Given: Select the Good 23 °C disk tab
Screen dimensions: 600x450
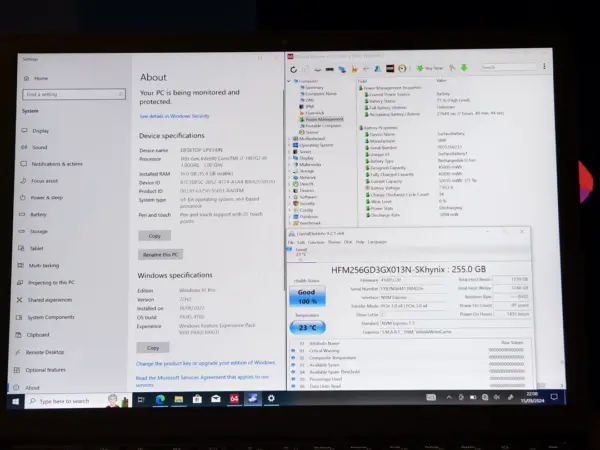Looking at the screenshot, I should point(301,254).
